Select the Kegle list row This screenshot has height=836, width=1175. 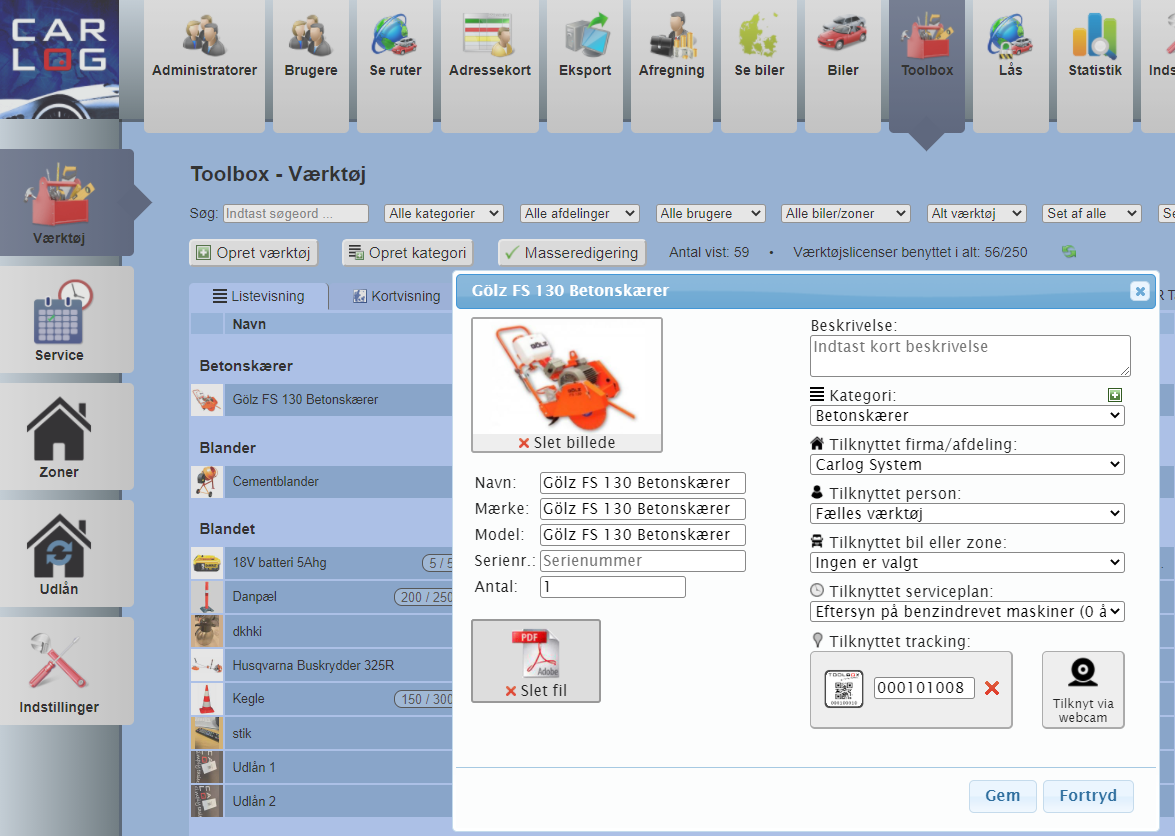click(322, 699)
